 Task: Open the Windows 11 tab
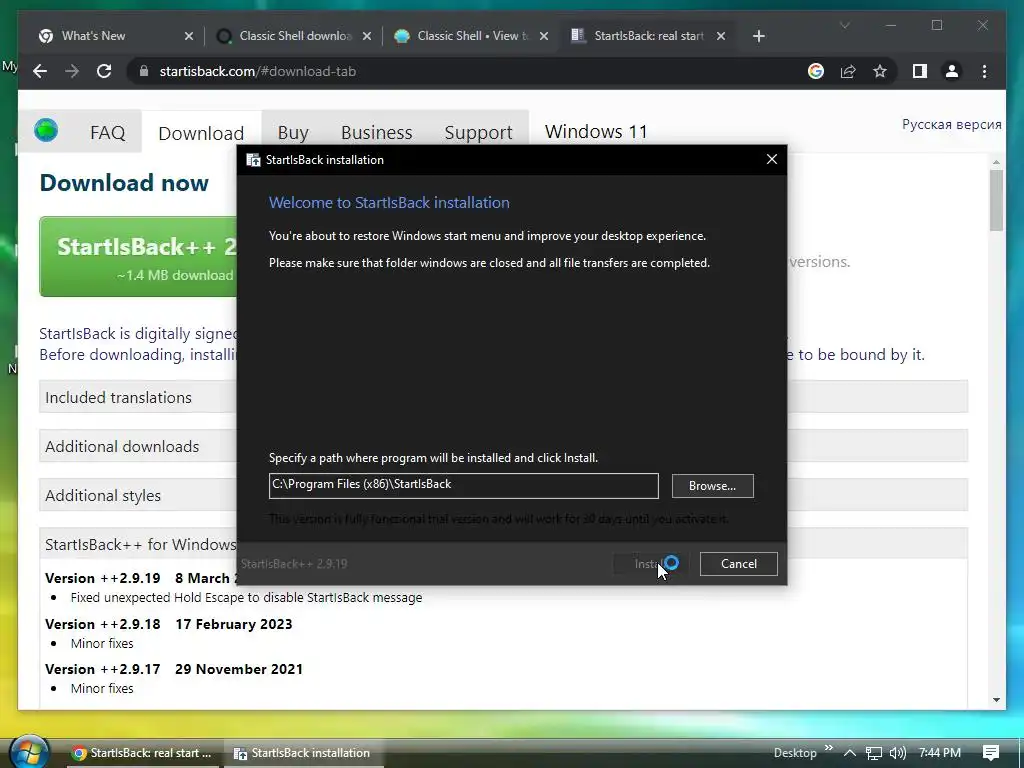coord(596,132)
